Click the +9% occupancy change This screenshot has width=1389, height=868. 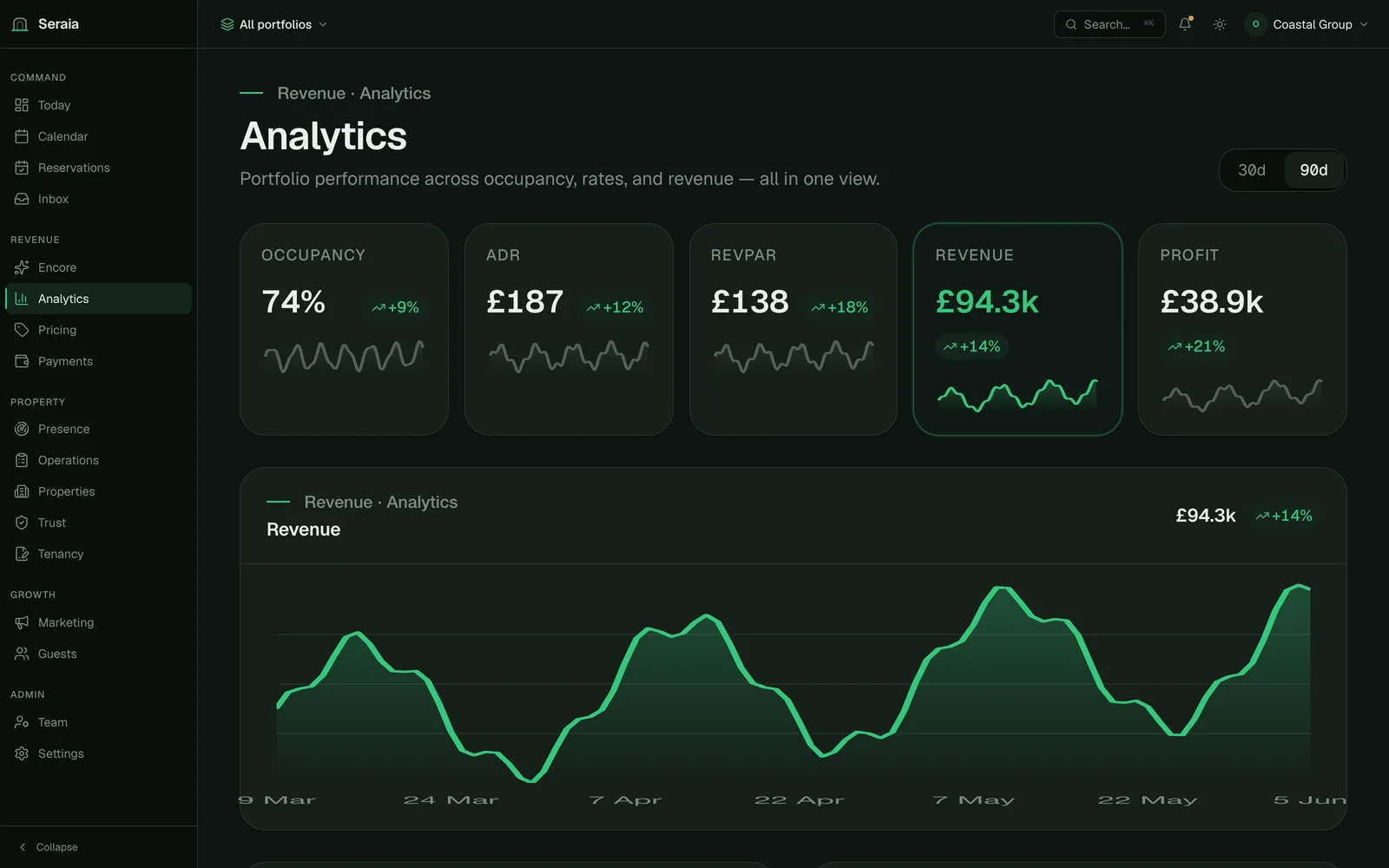(x=396, y=307)
